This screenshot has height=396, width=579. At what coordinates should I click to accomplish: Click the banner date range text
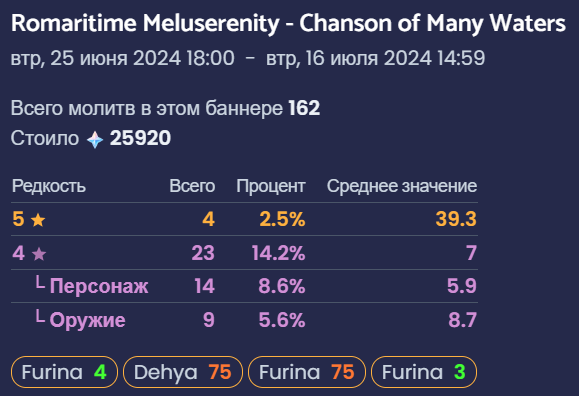coord(248,58)
